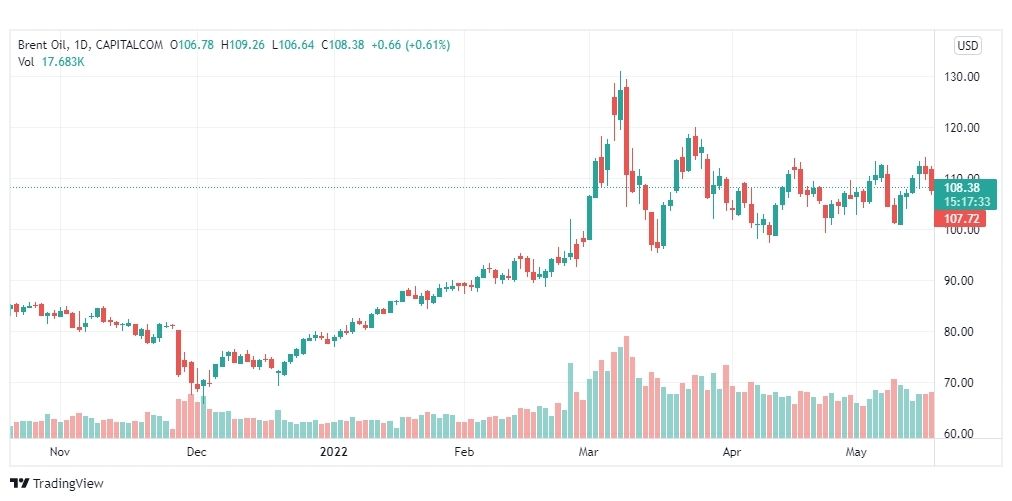Viewport: 1012px width, 501px height.
Task: Click the red 107.72 price label
Action: click(x=960, y=219)
